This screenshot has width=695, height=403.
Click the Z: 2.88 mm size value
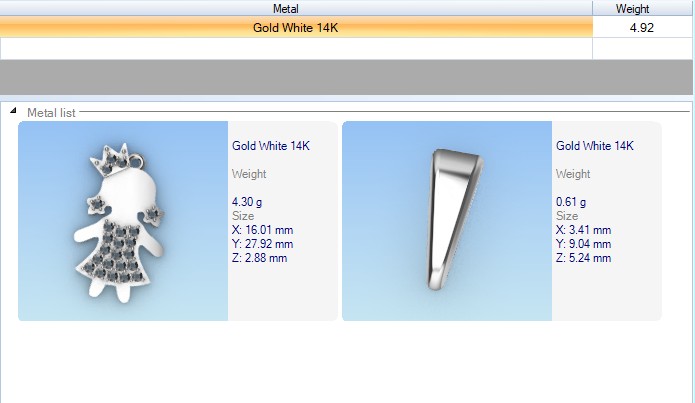click(259, 257)
